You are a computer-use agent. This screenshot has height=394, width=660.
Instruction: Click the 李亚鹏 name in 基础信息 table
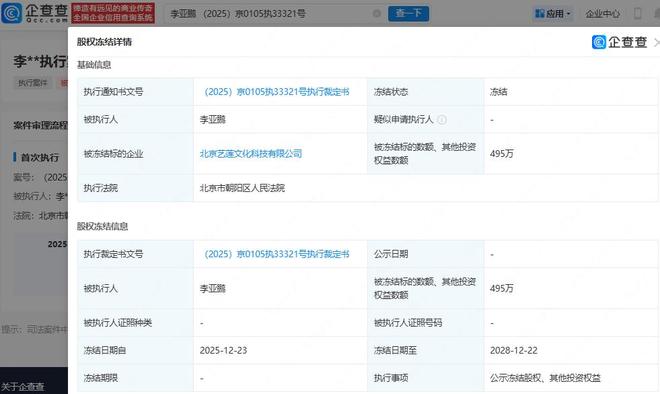pos(213,120)
